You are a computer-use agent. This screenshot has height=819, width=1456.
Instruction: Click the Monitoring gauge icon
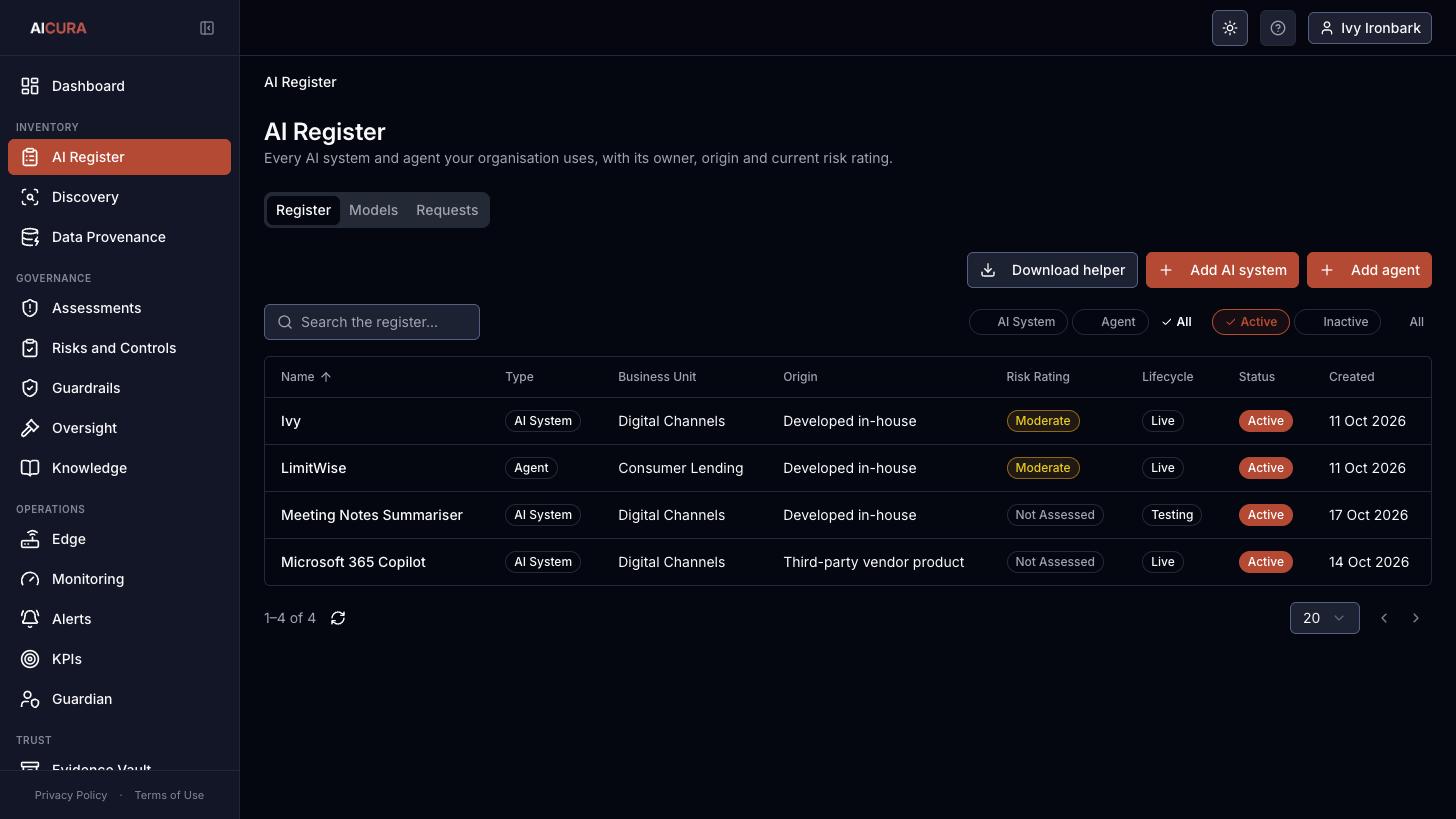(30, 579)
